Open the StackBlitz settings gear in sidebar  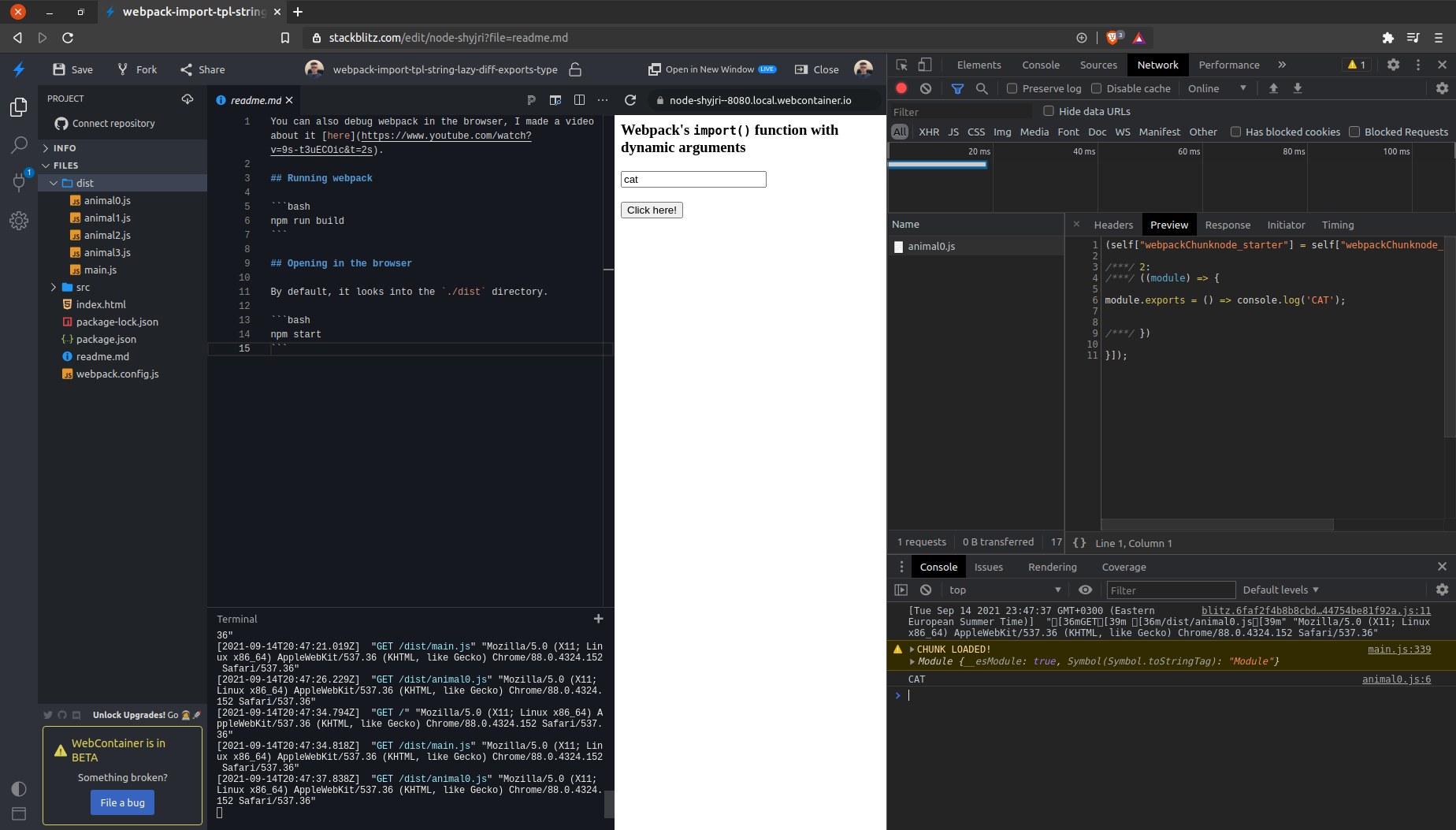(19, 221)
